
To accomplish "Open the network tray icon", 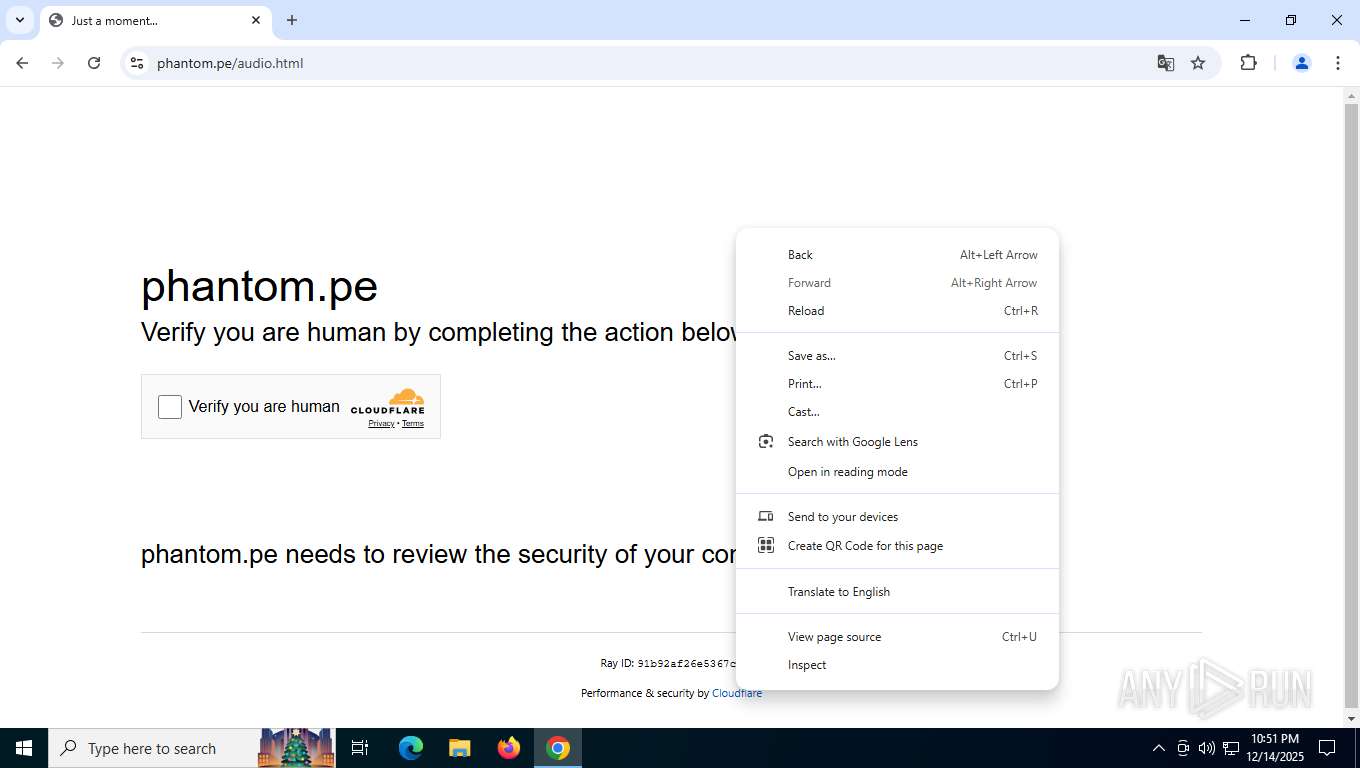I will (1231, 748).
